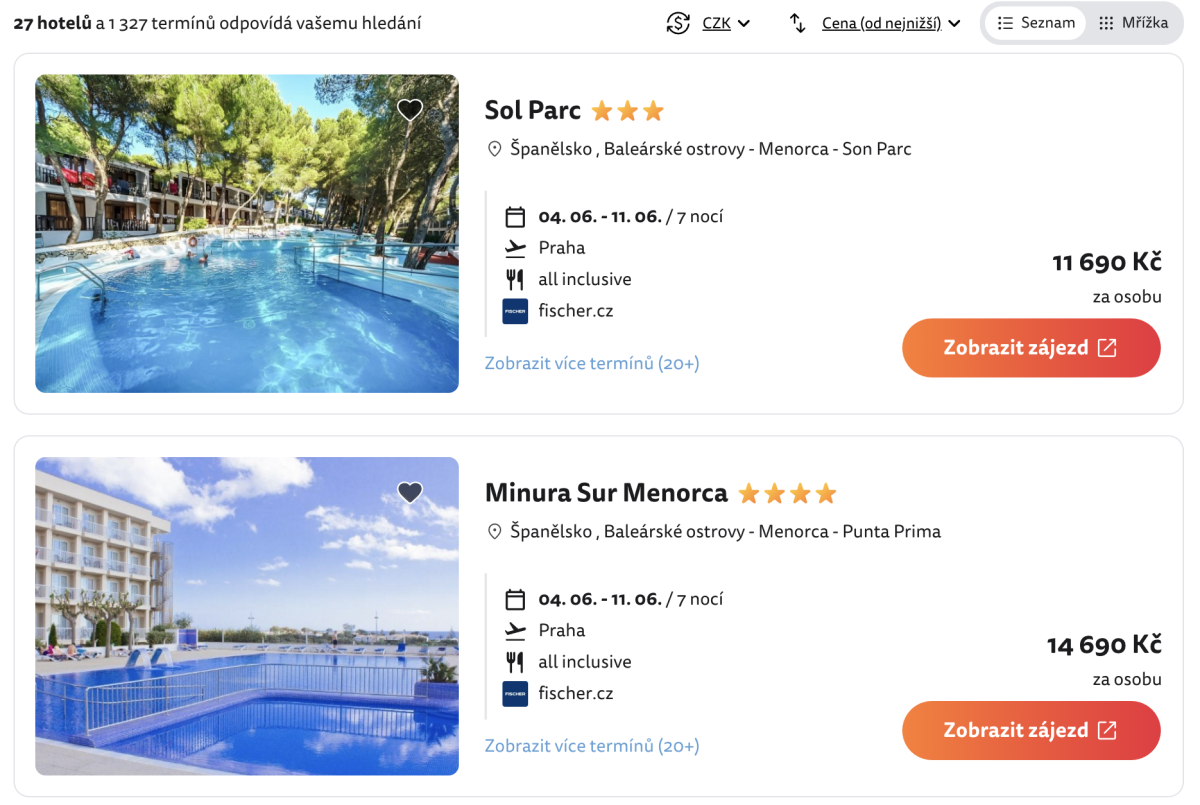Image resolution: width=1200 pixels, height=805 pixels.
Task: Expand more dates for Sol Parc
Action: pos(592,363)
